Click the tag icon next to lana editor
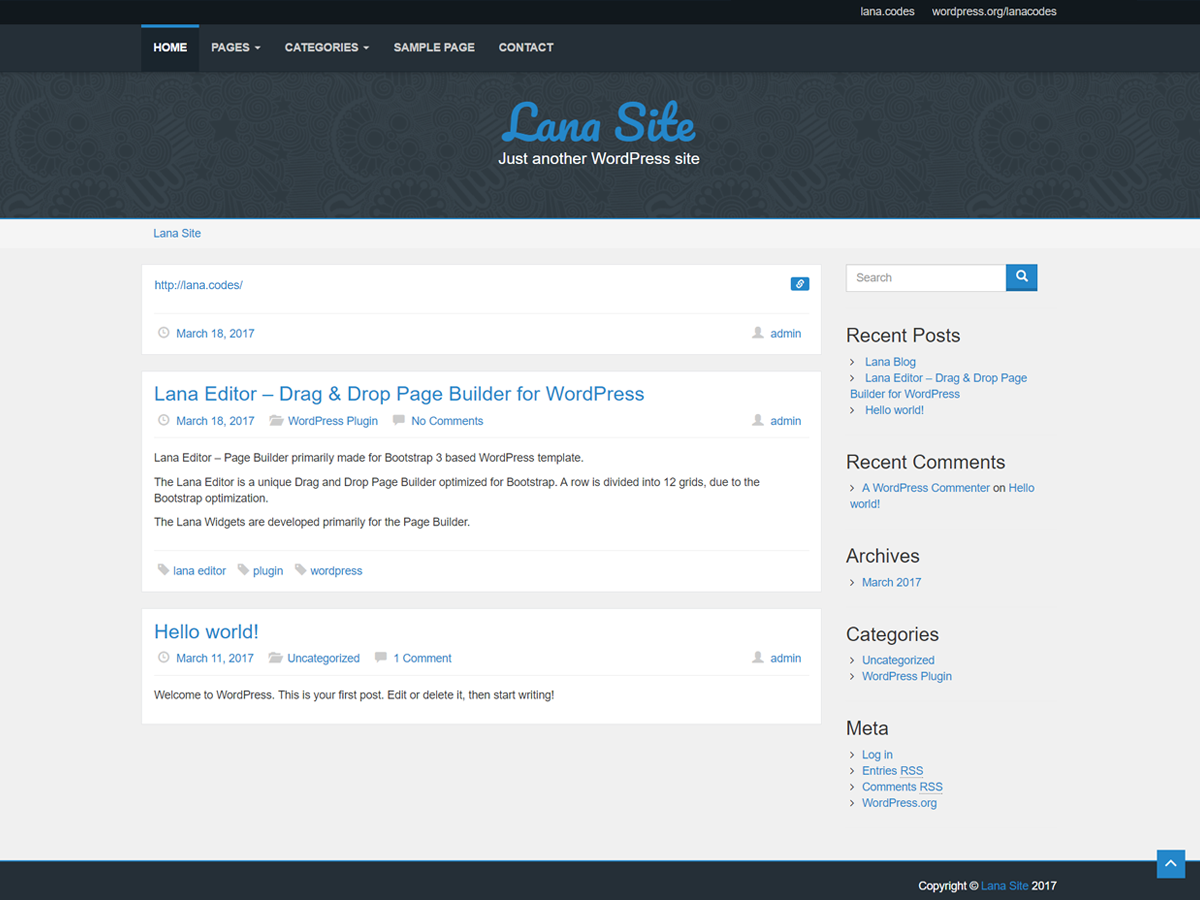1200x900 pixels. (x=163, y=570)
